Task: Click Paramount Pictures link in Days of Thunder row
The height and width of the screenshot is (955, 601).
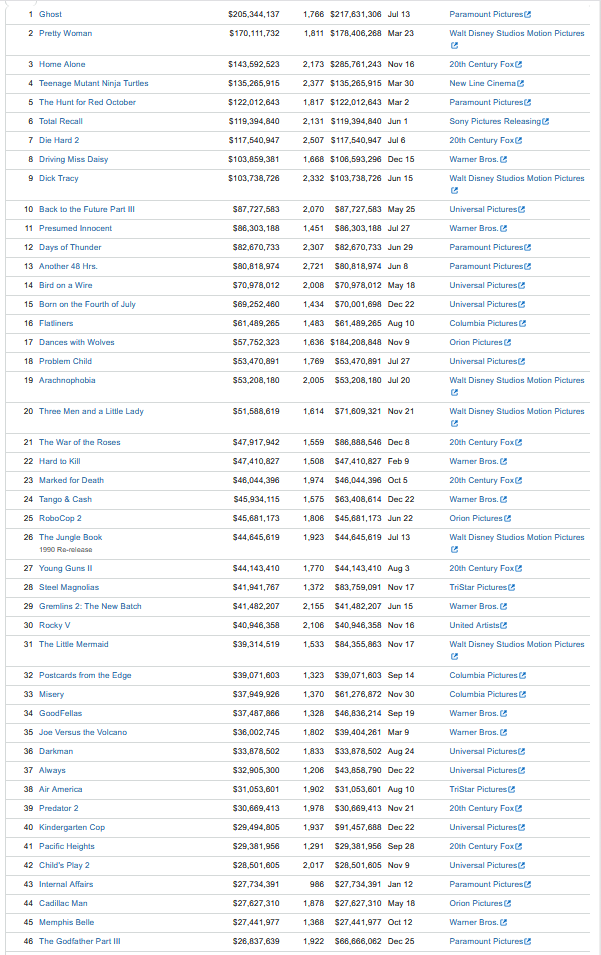Action: click(x=487, y=247)
